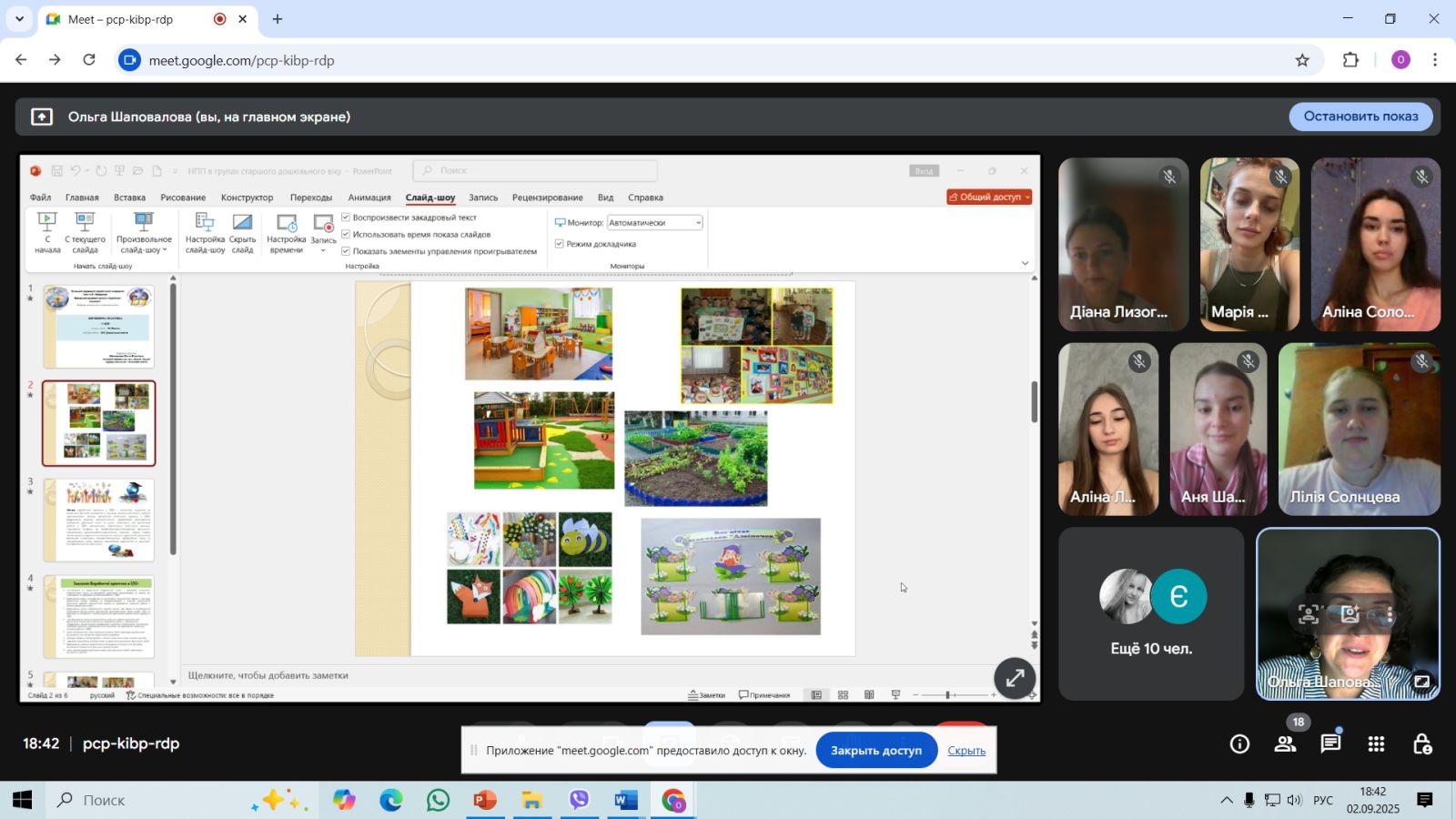Screen dimensions: 1456x819
Task: Open Файл tab in PowerPoint
Action: 40,197
